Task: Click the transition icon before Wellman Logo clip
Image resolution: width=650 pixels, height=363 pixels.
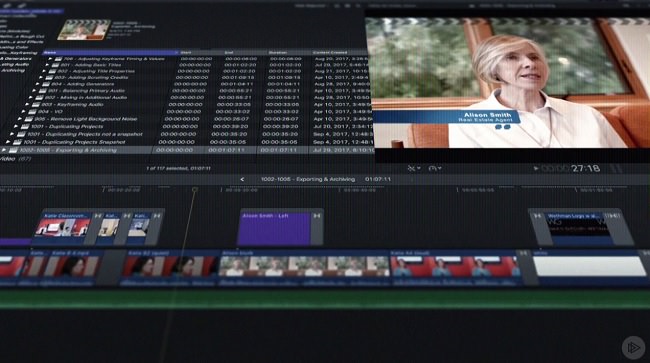Action: (x=537, y=216)
